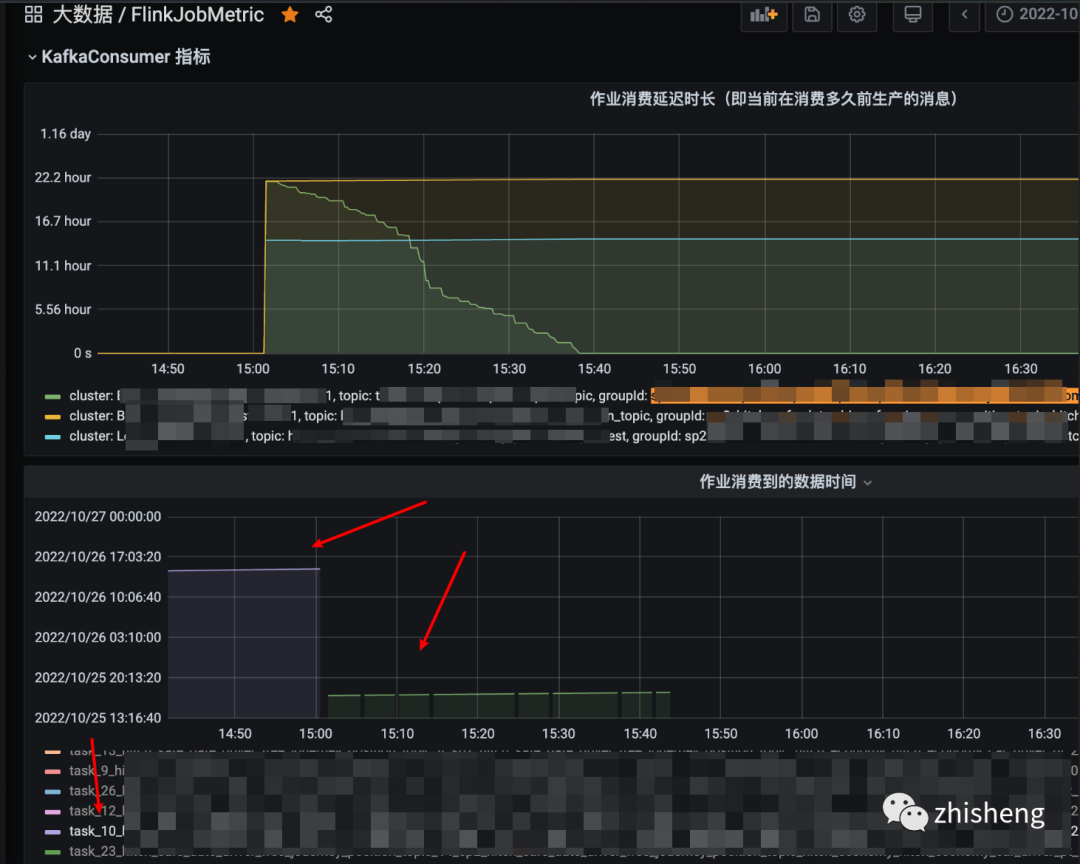1080x864 pixels.
Task: Open the 作业消费到的数据时间 panel dropdown chevron
Action: 868,483
